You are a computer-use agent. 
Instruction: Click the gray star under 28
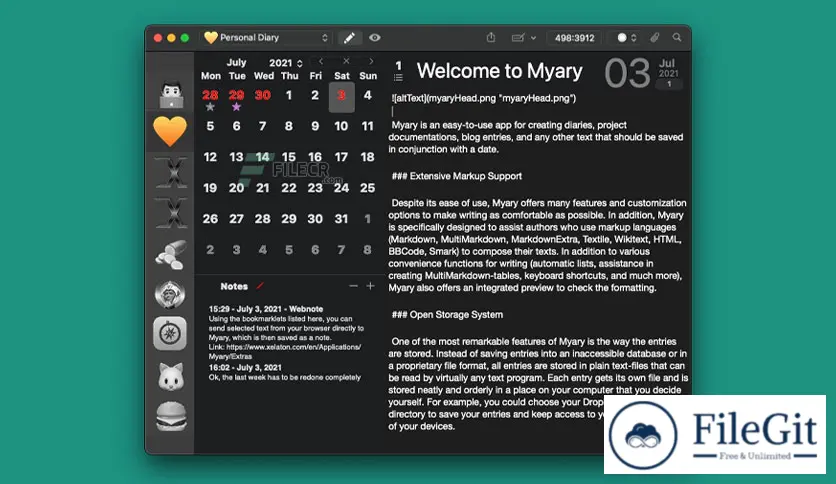pos(210,107)
